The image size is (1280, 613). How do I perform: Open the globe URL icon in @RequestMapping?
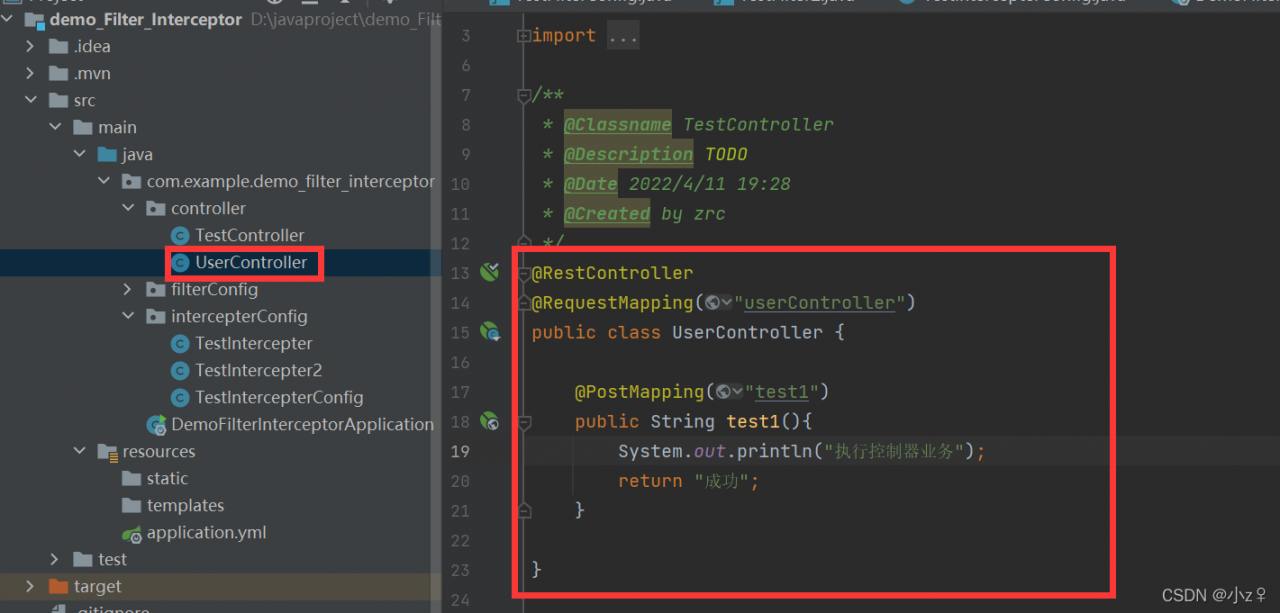[x=718, y=303]
